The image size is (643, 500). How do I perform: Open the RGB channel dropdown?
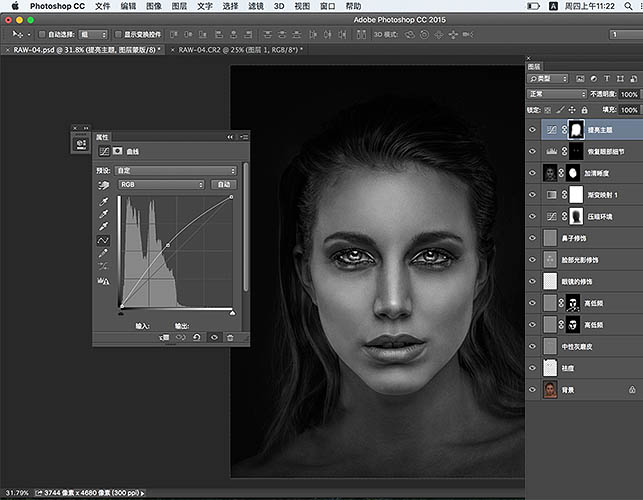coord(161,185)
